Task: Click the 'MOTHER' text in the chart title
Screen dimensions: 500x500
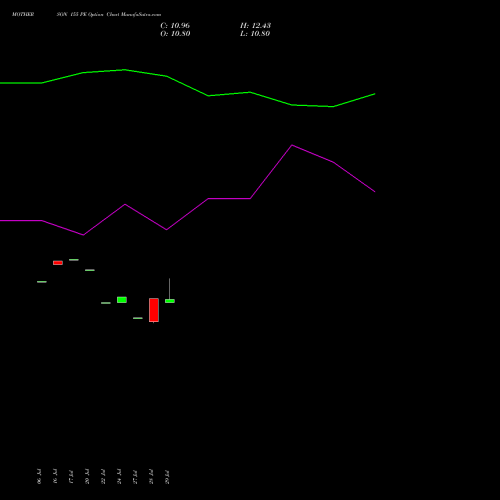Action: (x=23, y=14)
